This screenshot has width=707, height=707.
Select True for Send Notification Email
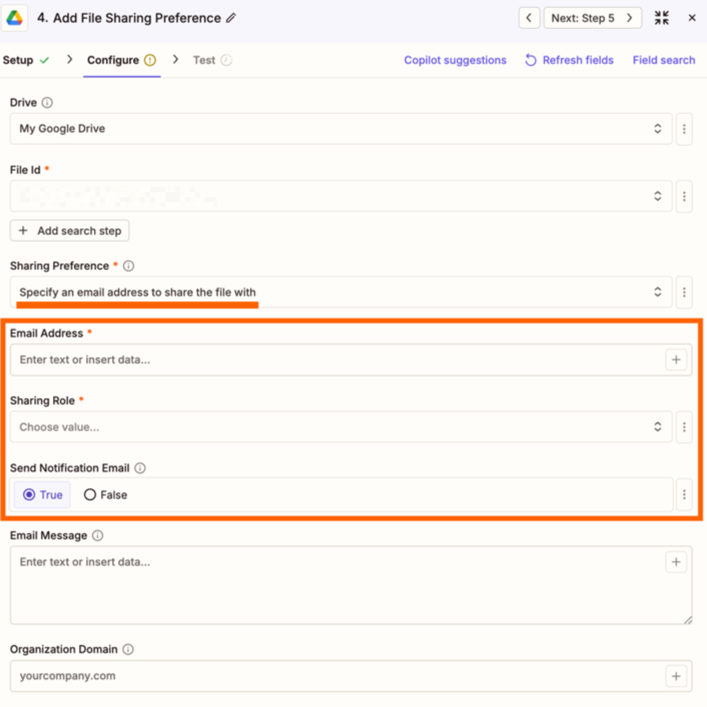(42, 495)
